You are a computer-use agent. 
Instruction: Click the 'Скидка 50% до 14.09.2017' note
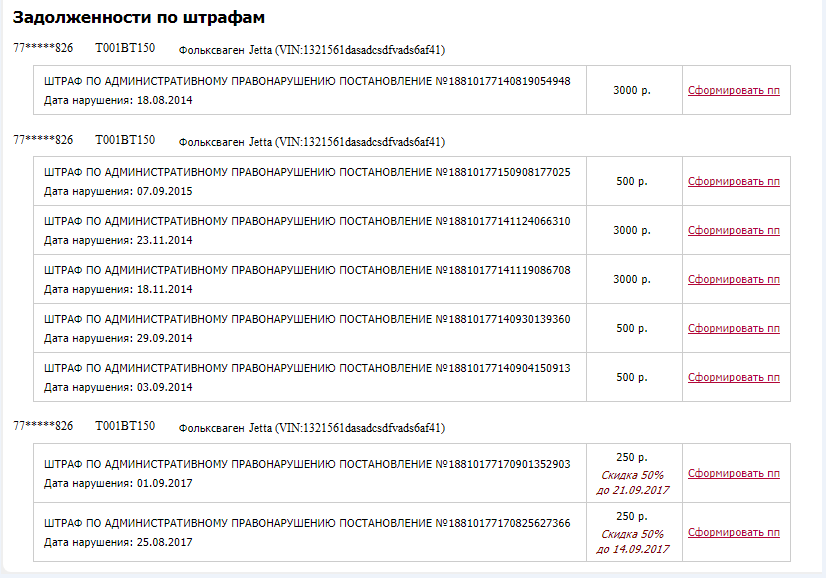pyautogui.click(x=632, y=542)
